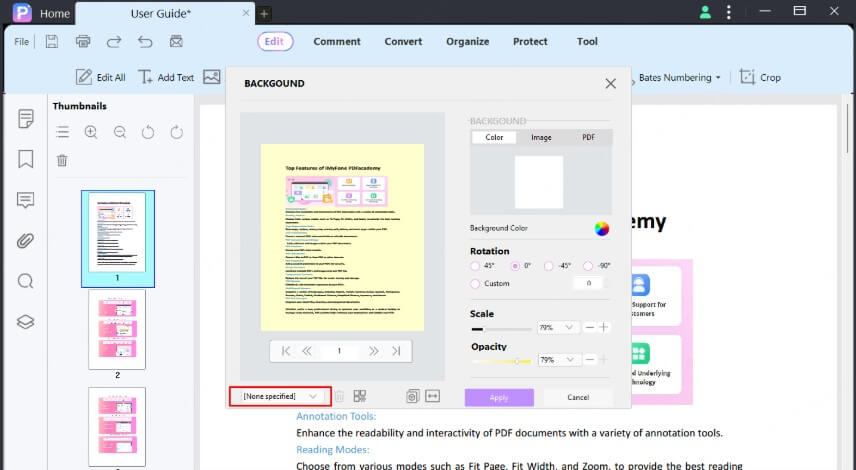The image size is (856, 470).
Task: Select the 45° rotation option
Action: point(475,266)
